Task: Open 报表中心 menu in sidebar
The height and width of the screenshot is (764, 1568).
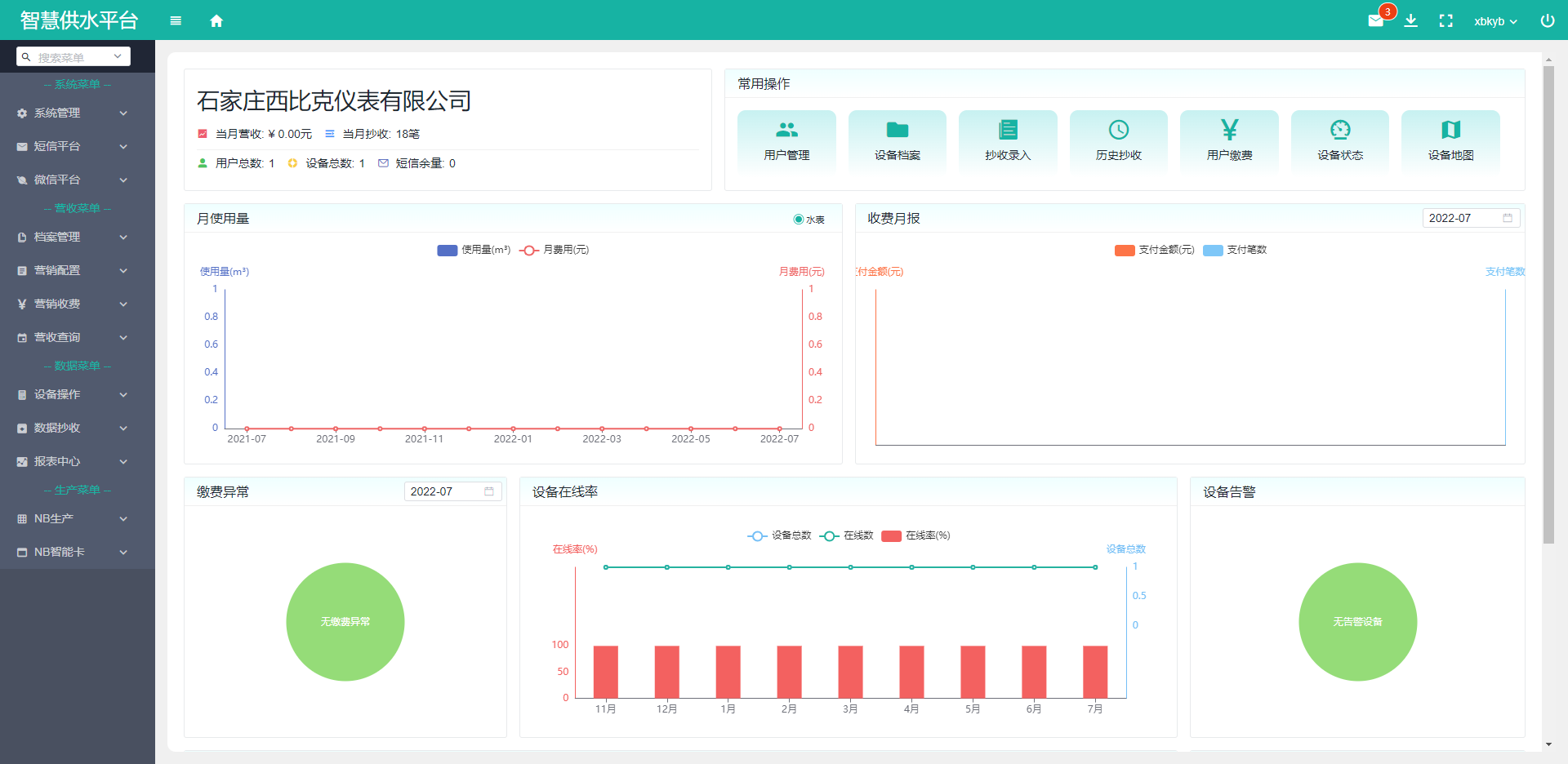Action: [73, 461]
